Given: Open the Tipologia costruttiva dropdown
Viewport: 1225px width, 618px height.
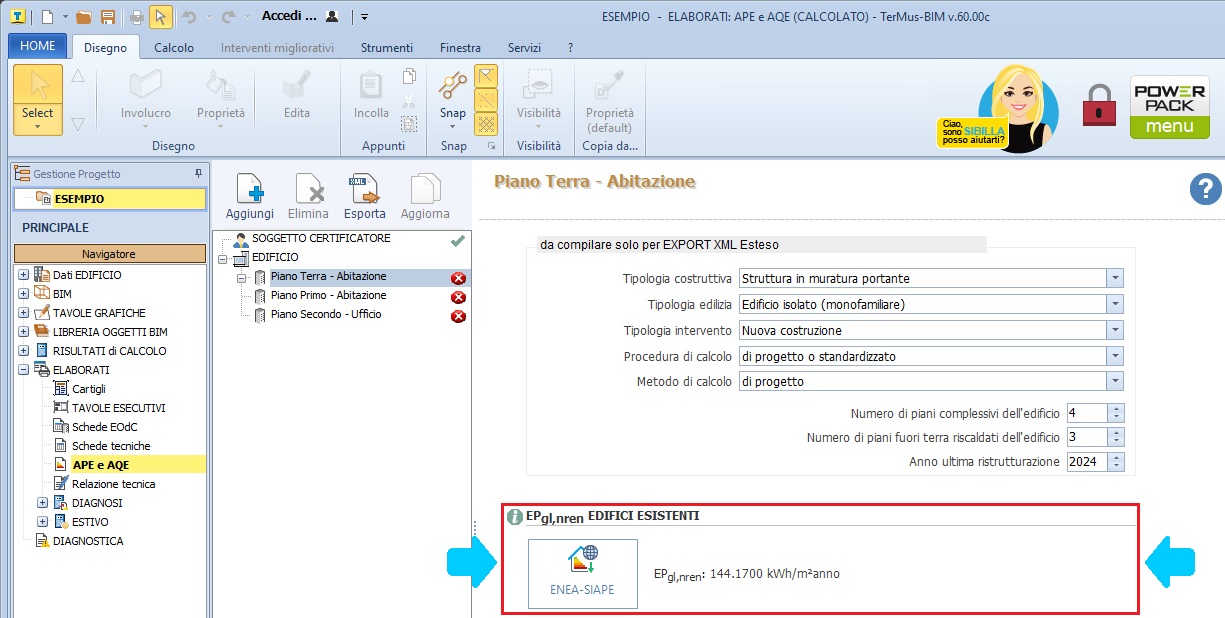Looking at the screenshot, I should [1115, 278].
